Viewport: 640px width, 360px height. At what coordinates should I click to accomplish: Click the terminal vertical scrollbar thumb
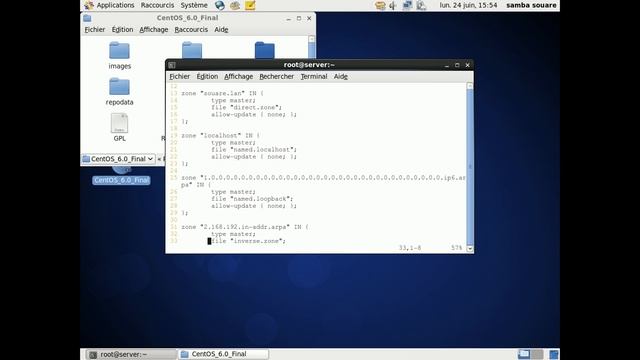point(470,167)
